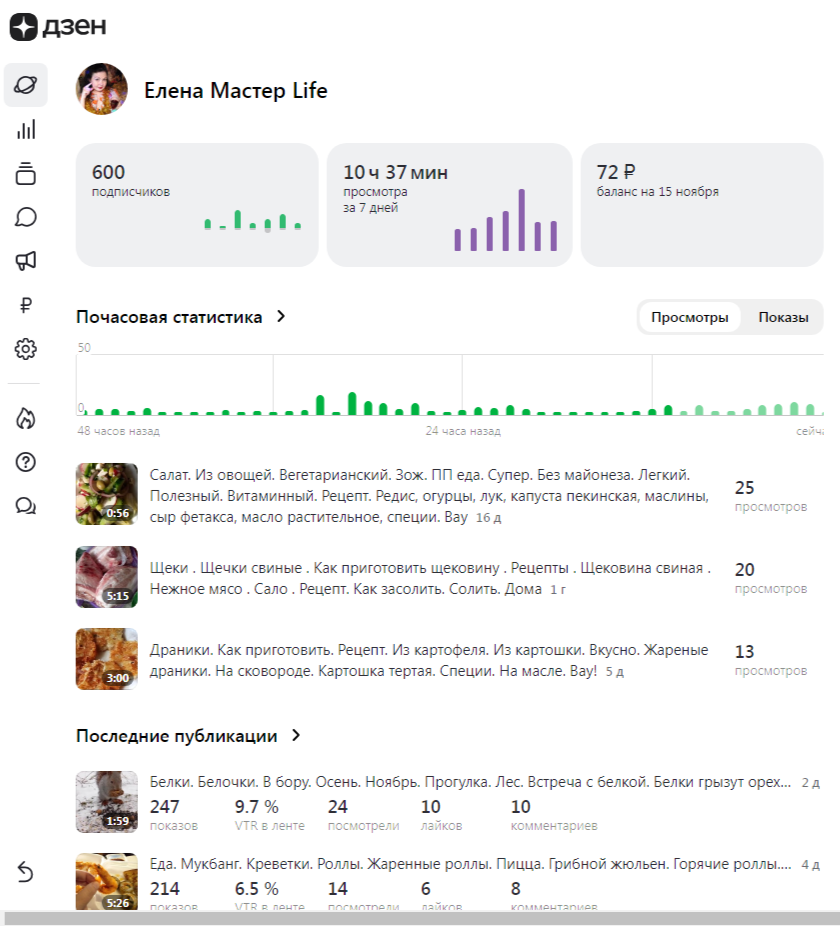Open the ruble monetization icon
The width and height of the screenshot is (840, 926).
[x=26, y=305]
